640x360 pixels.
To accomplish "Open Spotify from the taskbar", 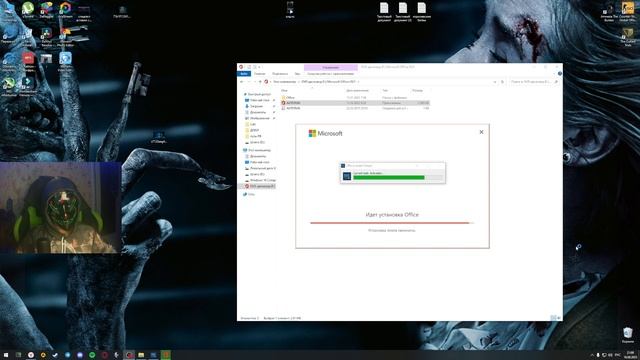I will point(92,355).
